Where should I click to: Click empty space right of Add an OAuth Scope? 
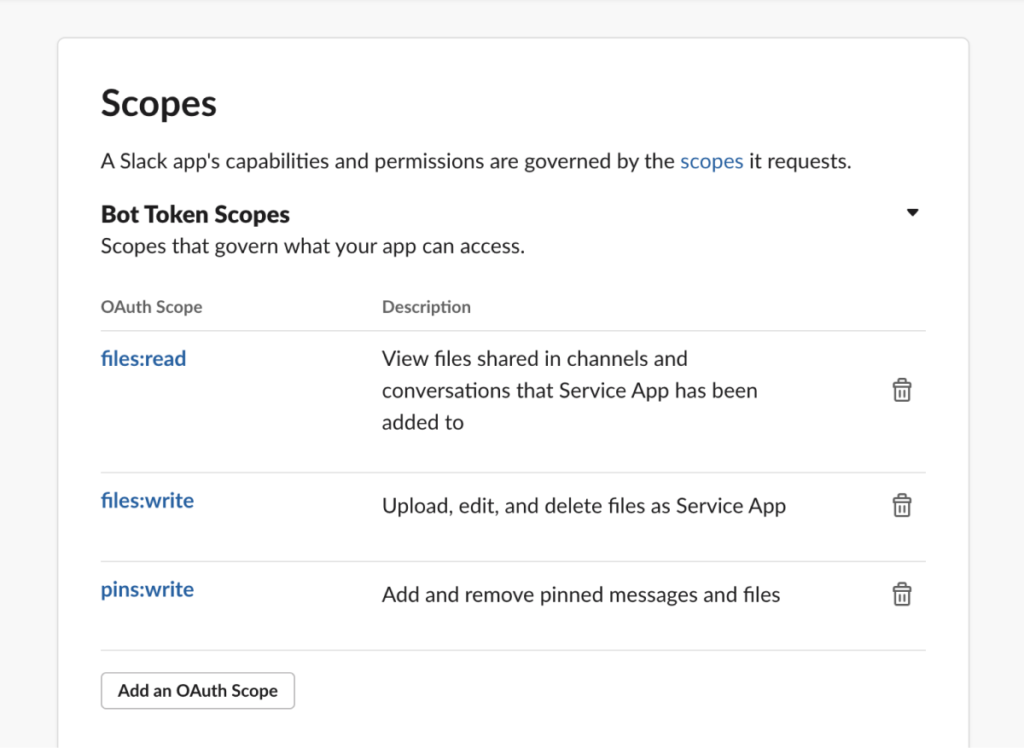pos(600,690)
